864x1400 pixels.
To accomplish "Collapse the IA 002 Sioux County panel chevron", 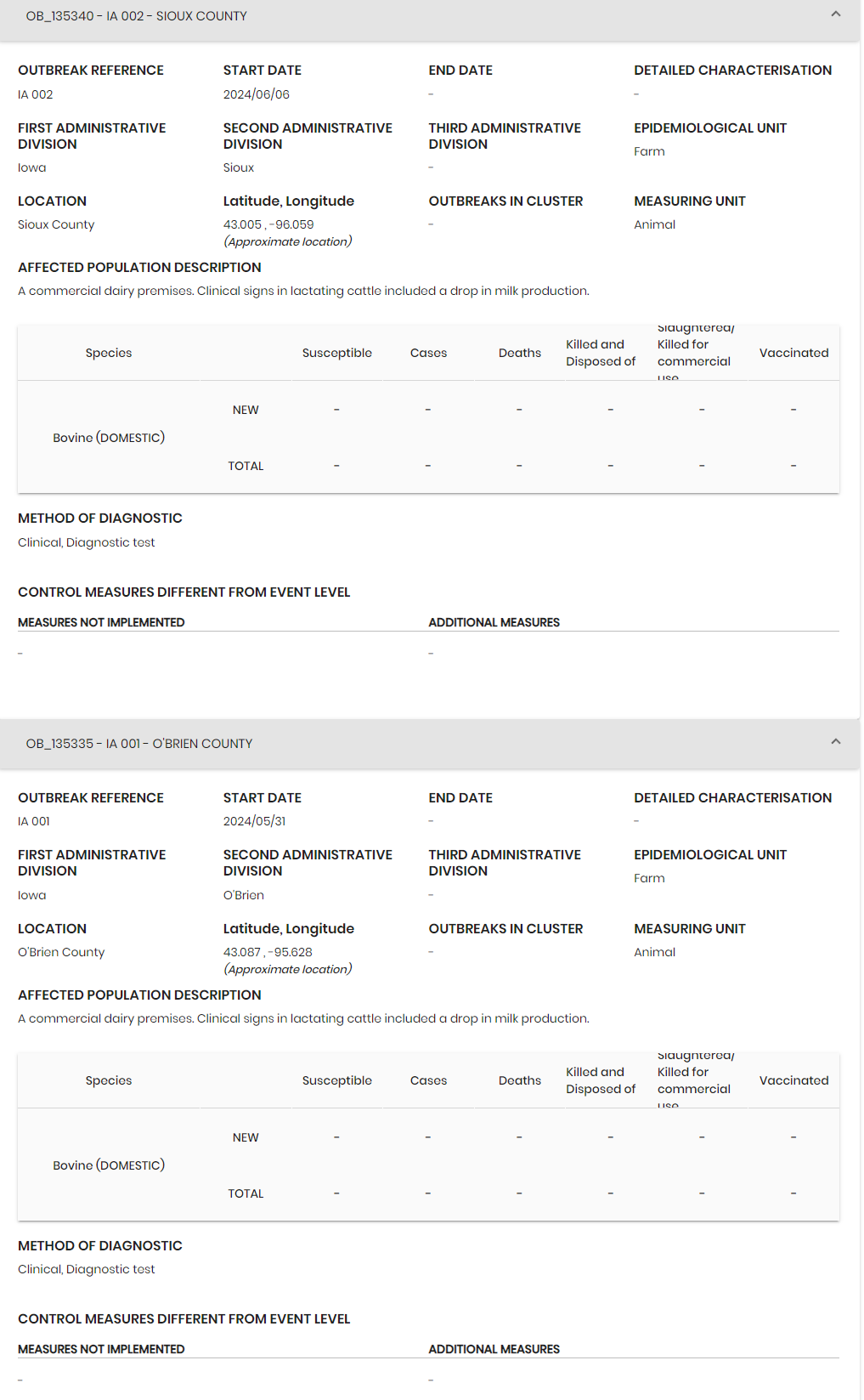I will [x=835, y=14].
